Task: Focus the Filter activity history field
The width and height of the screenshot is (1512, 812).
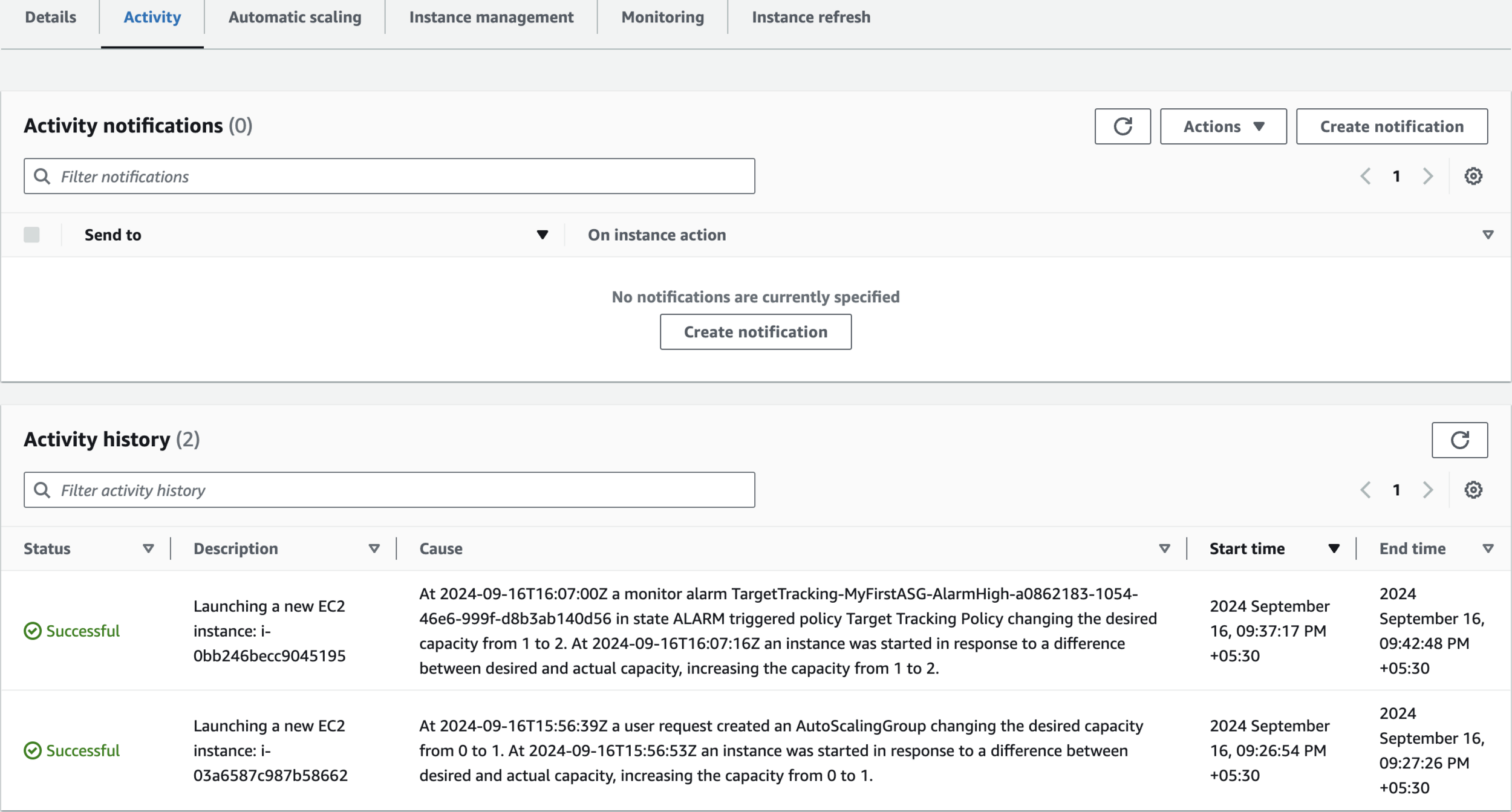Action: tap(389, 490)
